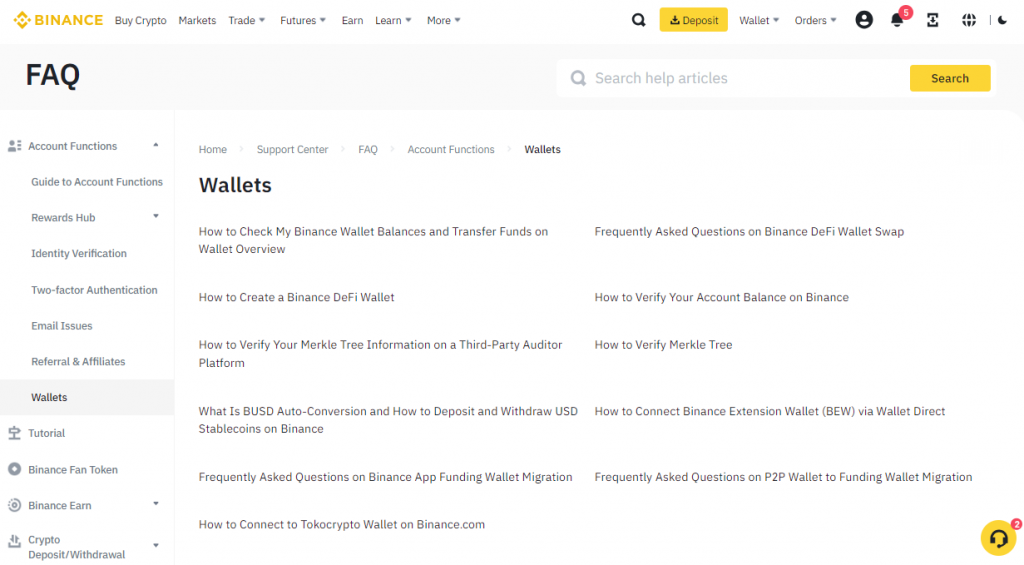This screenshot has width=1024, height=565.
Task: Open the user profile account icon
Action: tap(864, 20)
